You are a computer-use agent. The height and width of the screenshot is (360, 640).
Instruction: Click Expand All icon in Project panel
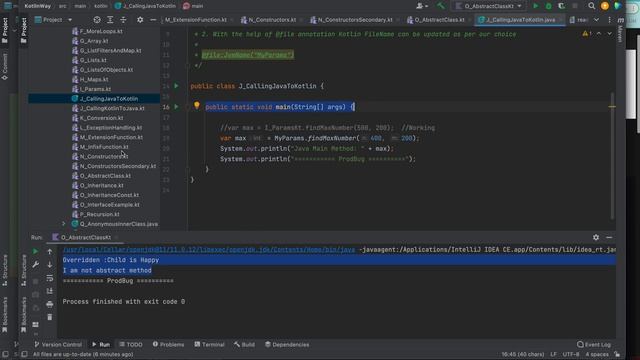[x=110, y=20]
